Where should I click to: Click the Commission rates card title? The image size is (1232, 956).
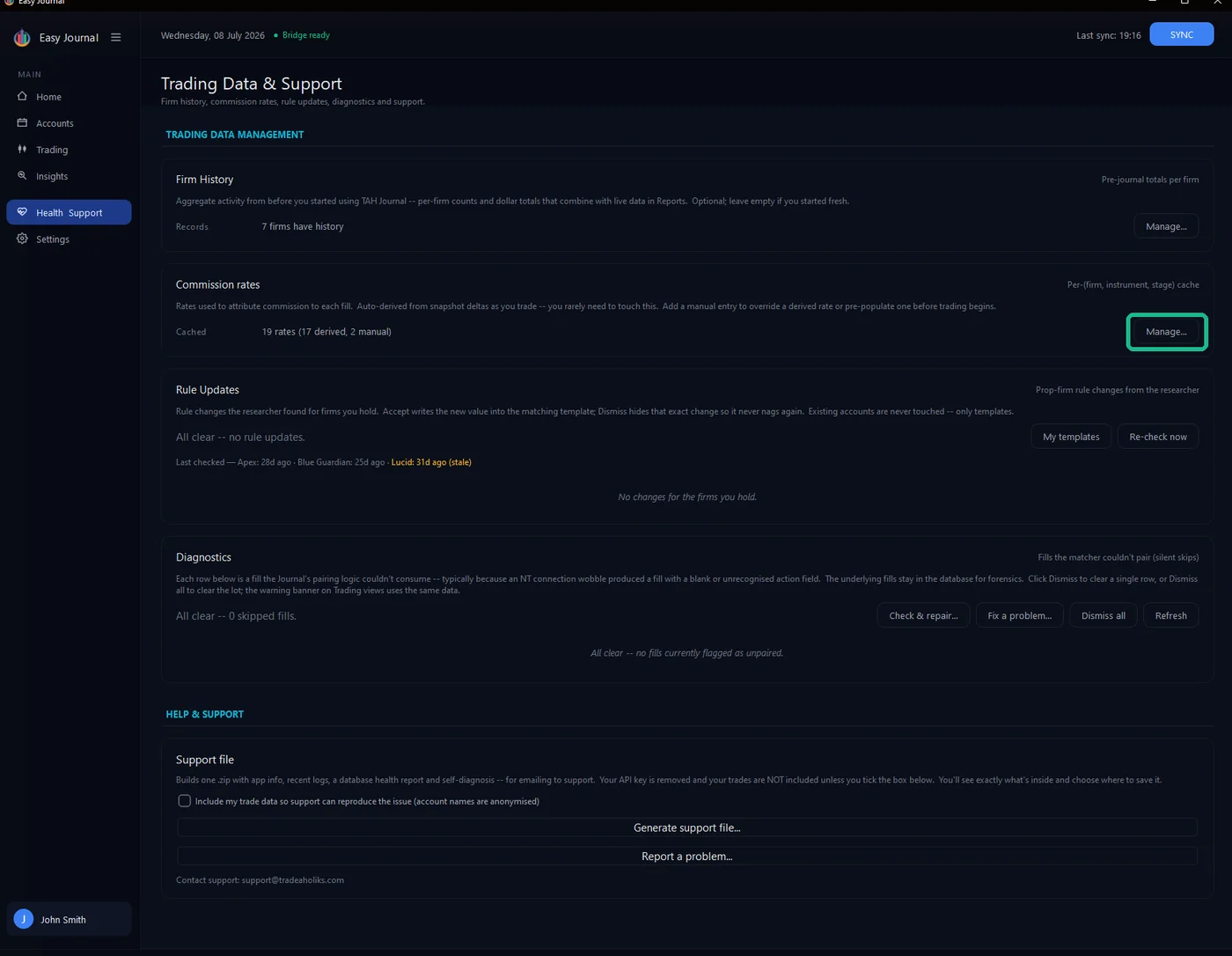point(218,284)
